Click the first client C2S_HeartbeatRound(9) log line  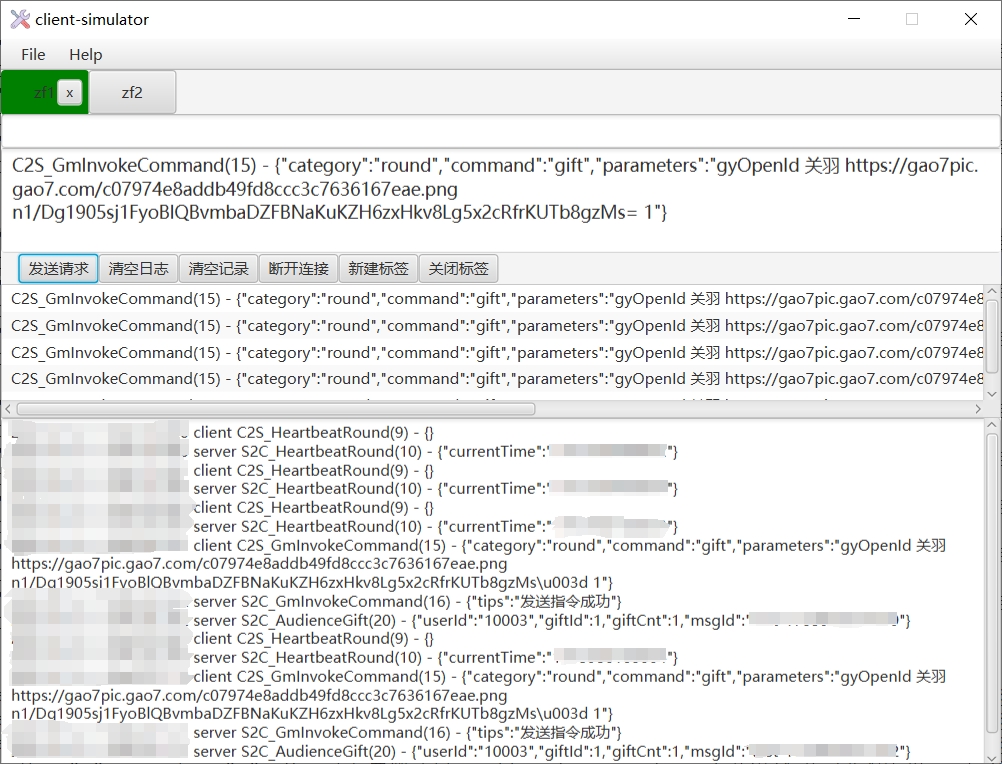point(313,432)
